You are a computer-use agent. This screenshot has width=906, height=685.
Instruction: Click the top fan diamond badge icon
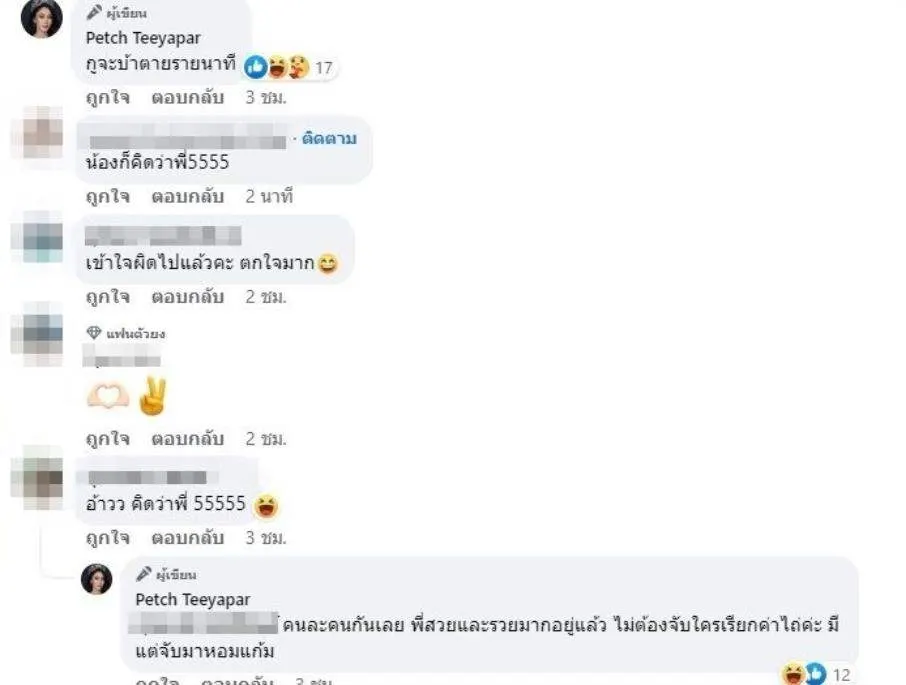click(94, 333)
